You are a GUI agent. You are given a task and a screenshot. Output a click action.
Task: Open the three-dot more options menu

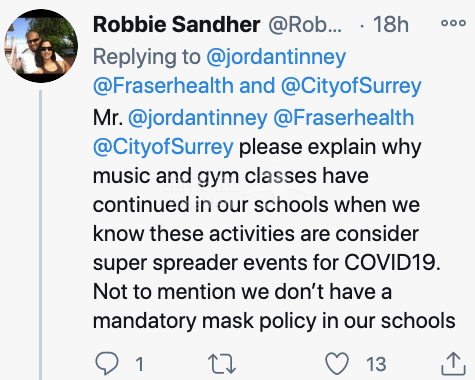(453, 23)
